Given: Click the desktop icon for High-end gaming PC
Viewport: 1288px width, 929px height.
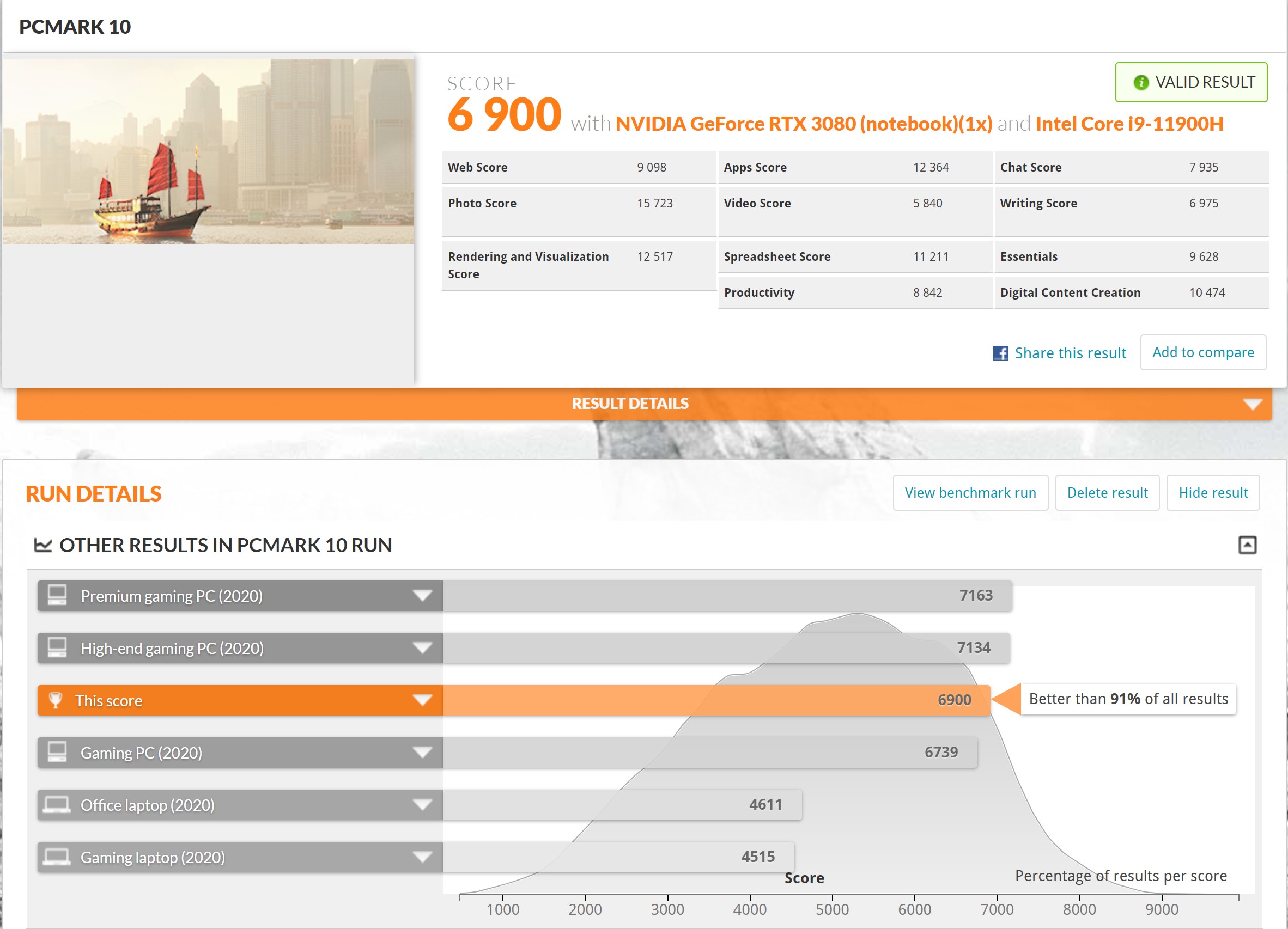Looking at the screenshot, I should [57, 647].
